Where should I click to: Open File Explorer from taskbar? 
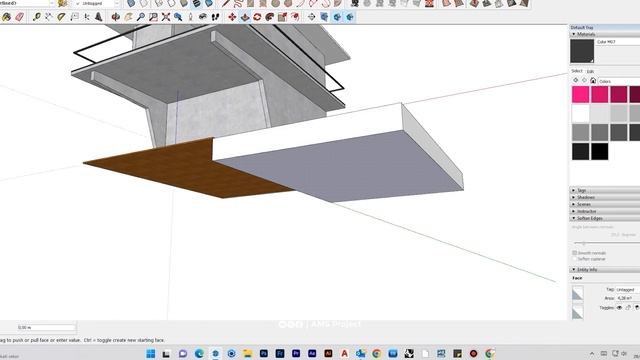248,353
